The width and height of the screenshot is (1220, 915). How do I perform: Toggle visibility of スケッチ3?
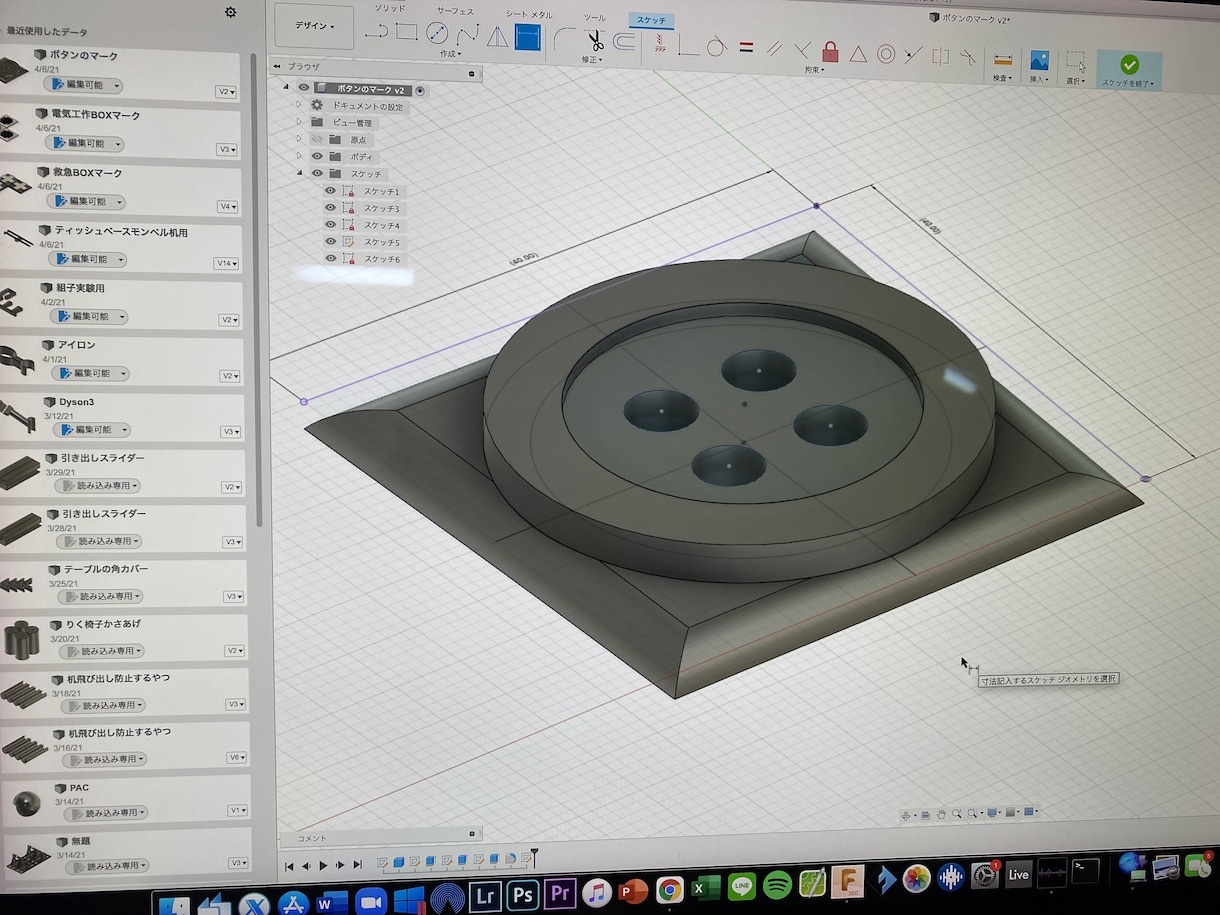coord(330,208)
